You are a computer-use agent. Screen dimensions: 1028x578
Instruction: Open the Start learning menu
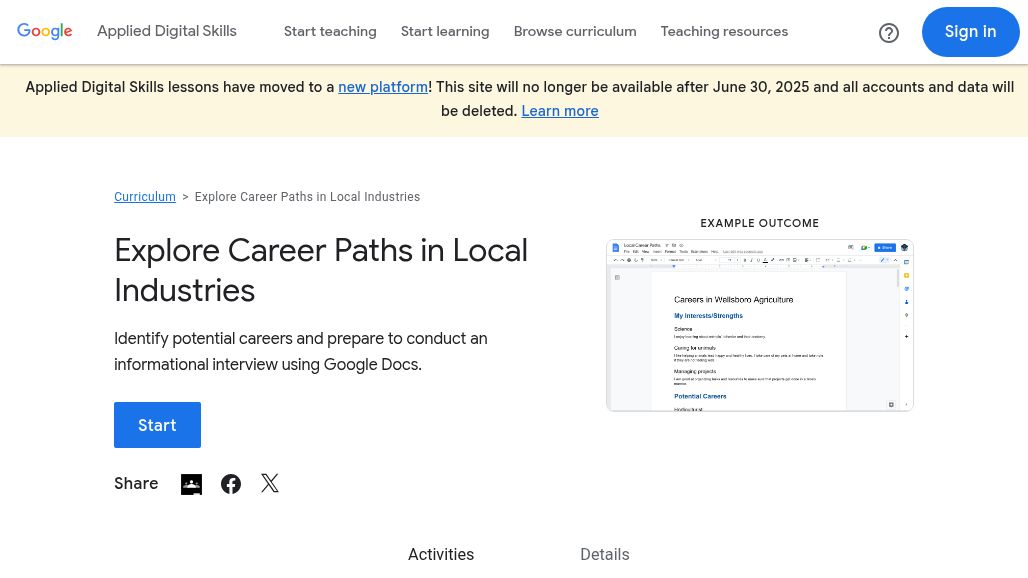tap(445, 31)
